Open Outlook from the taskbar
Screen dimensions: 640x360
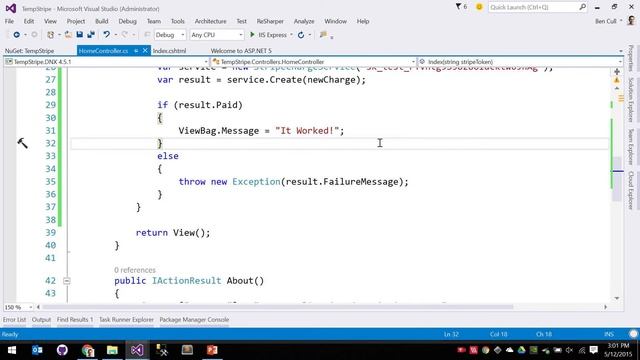point(37,350)
